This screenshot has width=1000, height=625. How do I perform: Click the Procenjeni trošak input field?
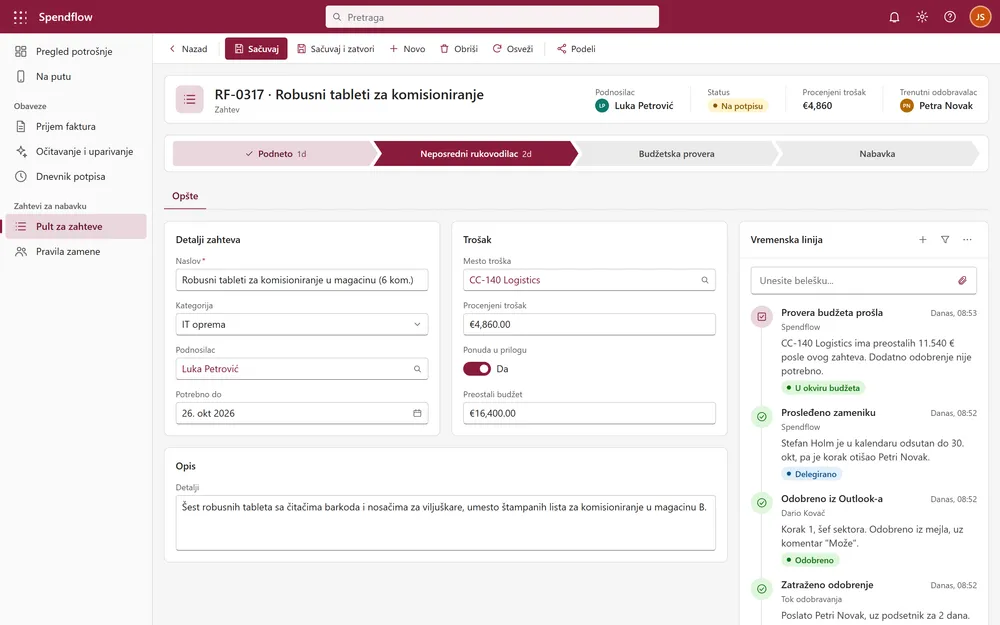pyautogui.click(x=589, y=325)
